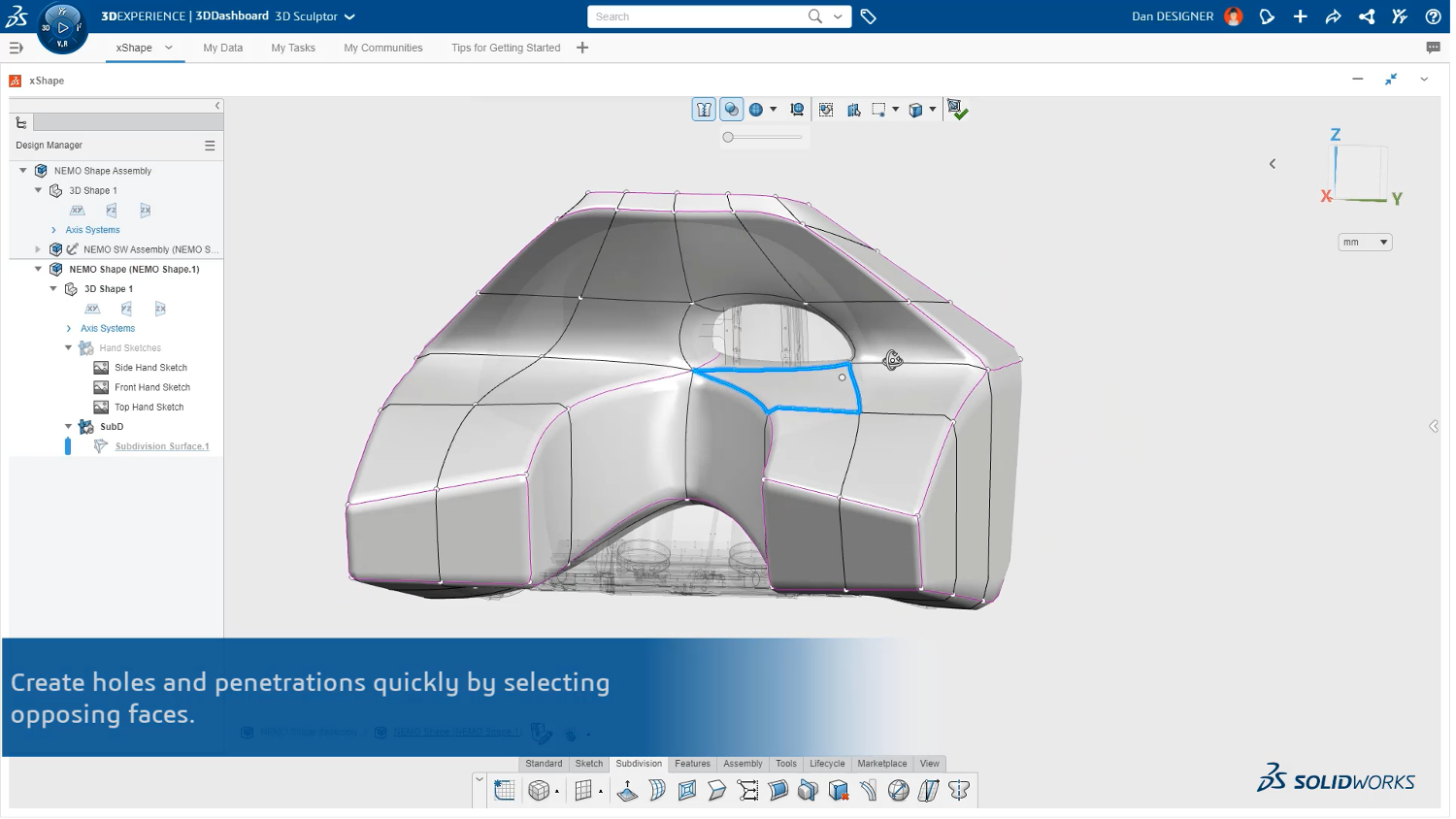Click the cube with red X icon
The width and height of the screenshot is (1456, 819).
click(839, 792)
